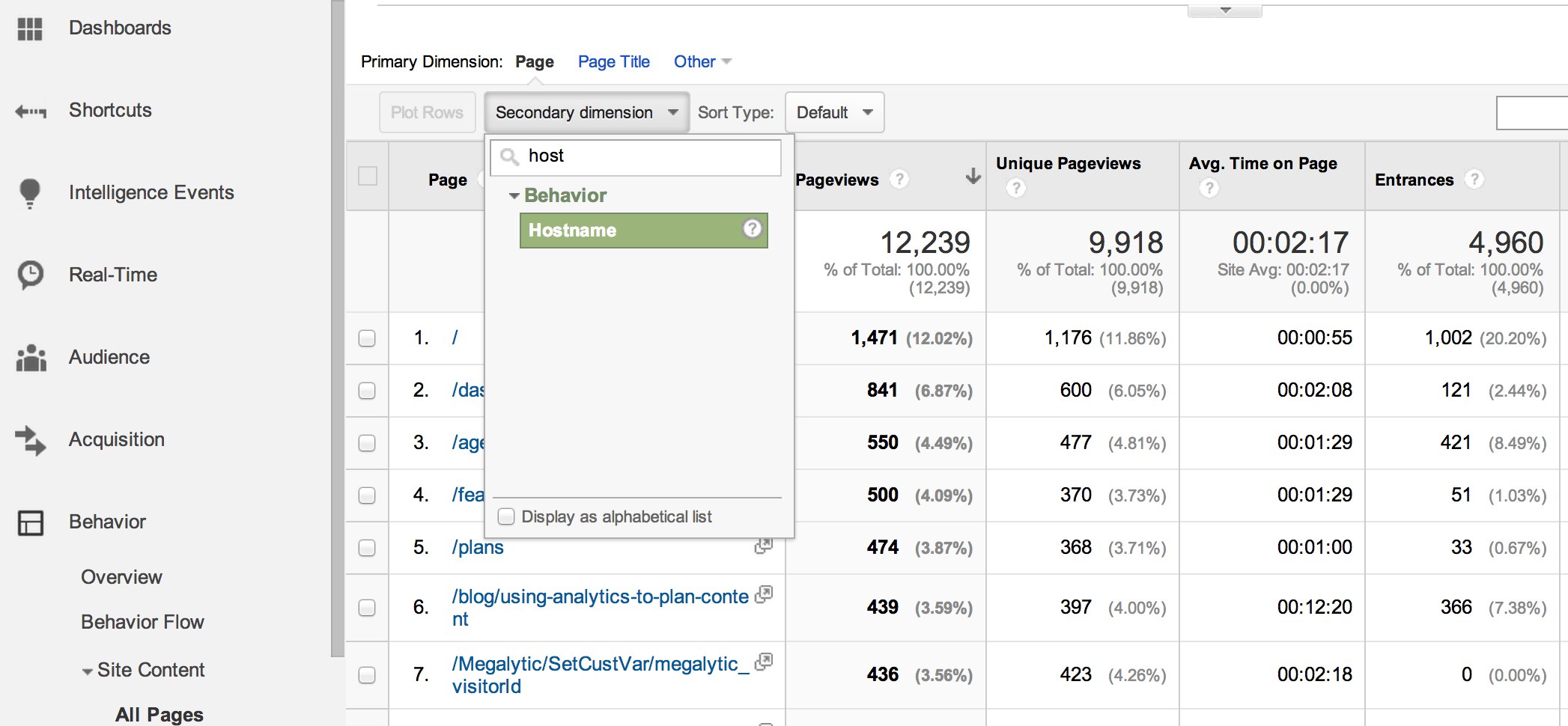Click help icon on Hostname option

(x=752, y=228)
